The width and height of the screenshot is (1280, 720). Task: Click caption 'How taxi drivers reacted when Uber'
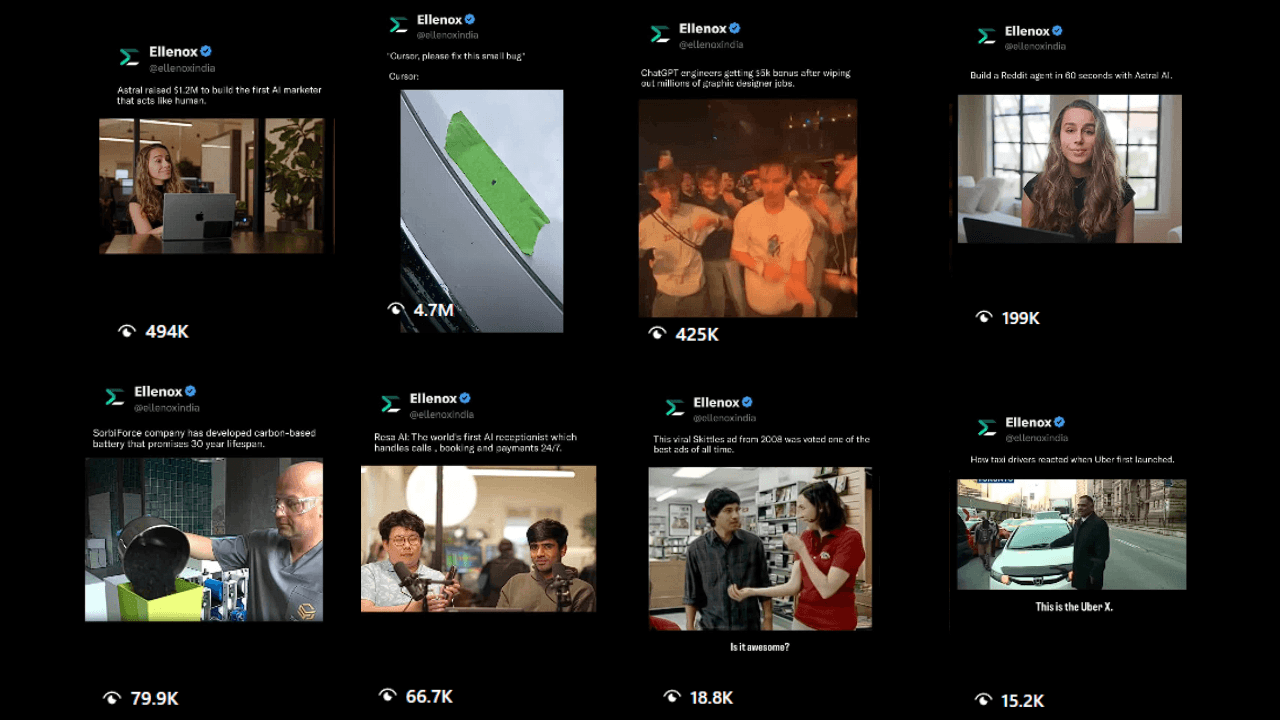1072,459
